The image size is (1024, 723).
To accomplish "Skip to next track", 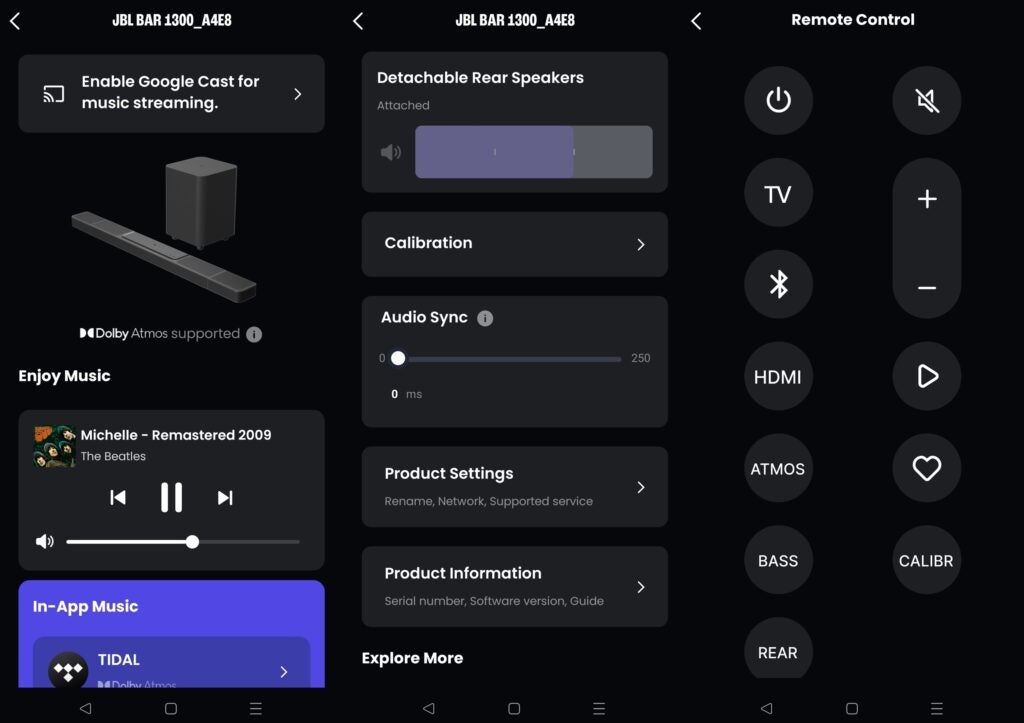I will click(225, 498).
